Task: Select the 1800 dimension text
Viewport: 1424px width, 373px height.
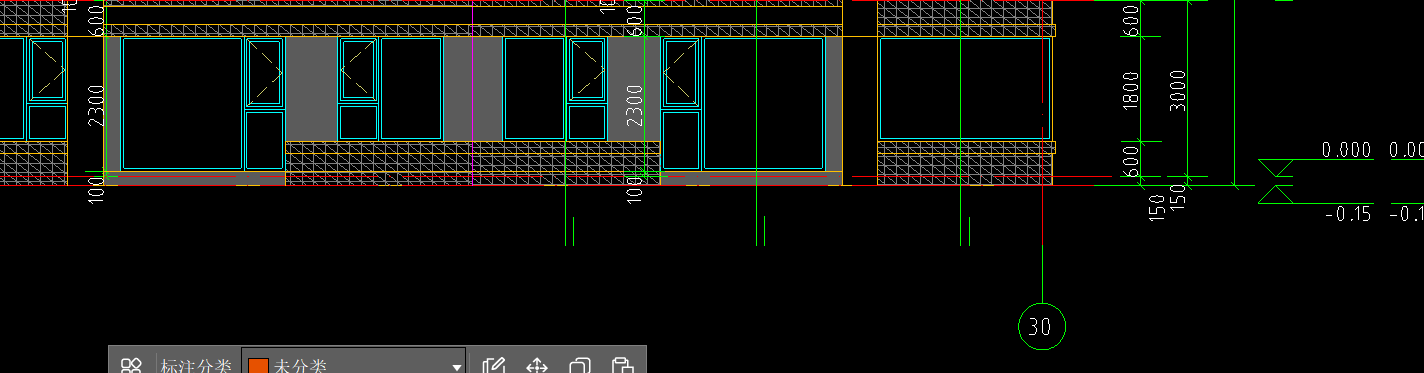Action: 1132,90
